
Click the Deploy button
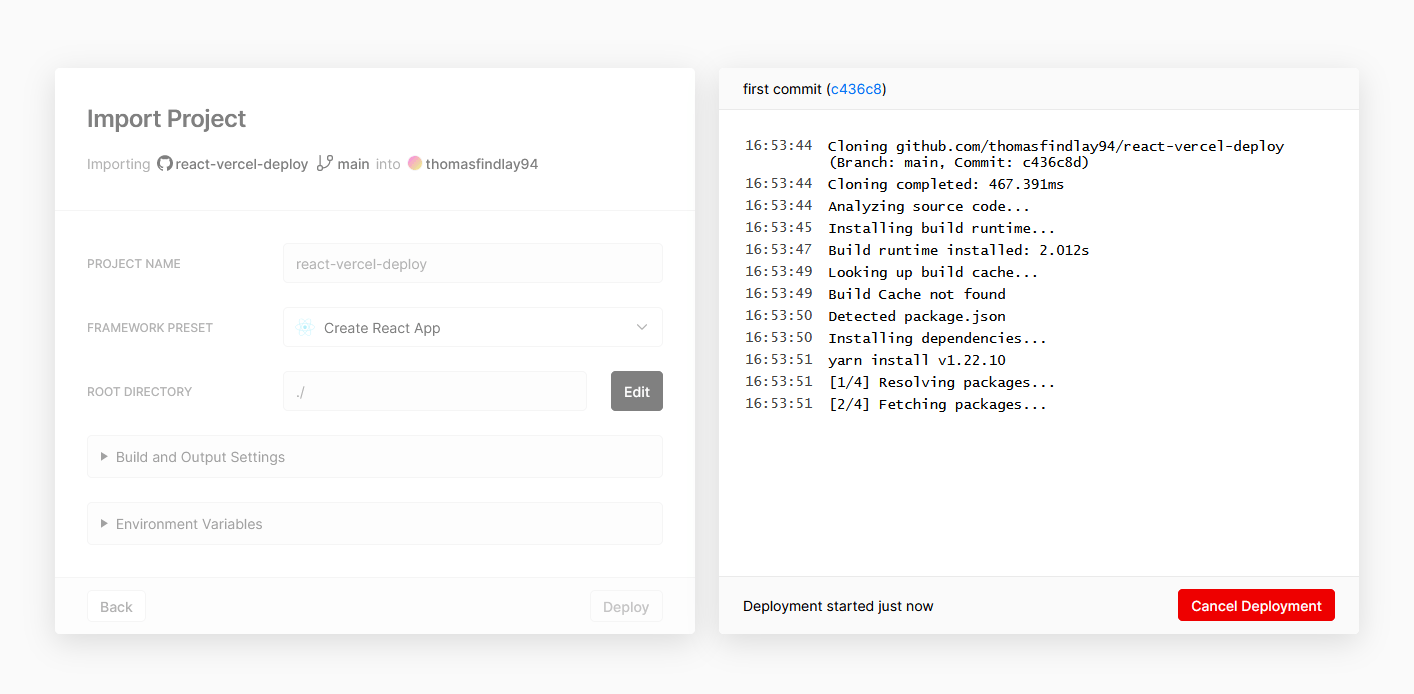click(x=626, y=606)
